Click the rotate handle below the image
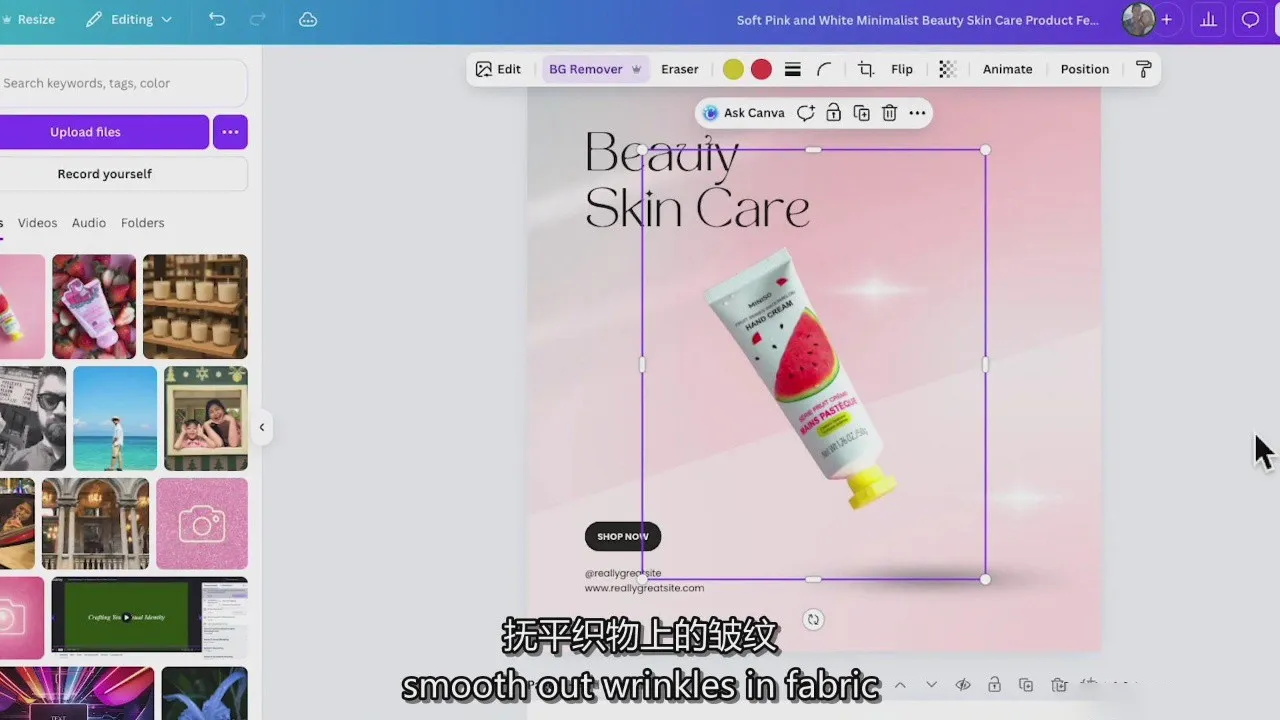This screenshot has height=720, width=1280. pyautogui.click(x=813, y=620)
